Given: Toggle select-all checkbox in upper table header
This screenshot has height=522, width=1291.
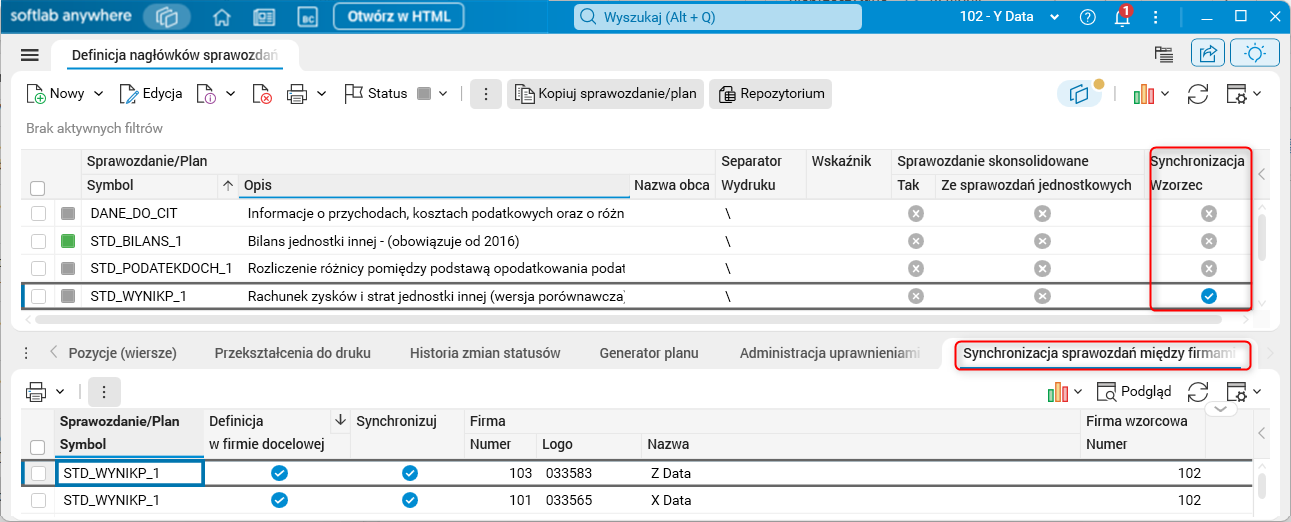Looking at the screenshot, I should click(38, 188).
